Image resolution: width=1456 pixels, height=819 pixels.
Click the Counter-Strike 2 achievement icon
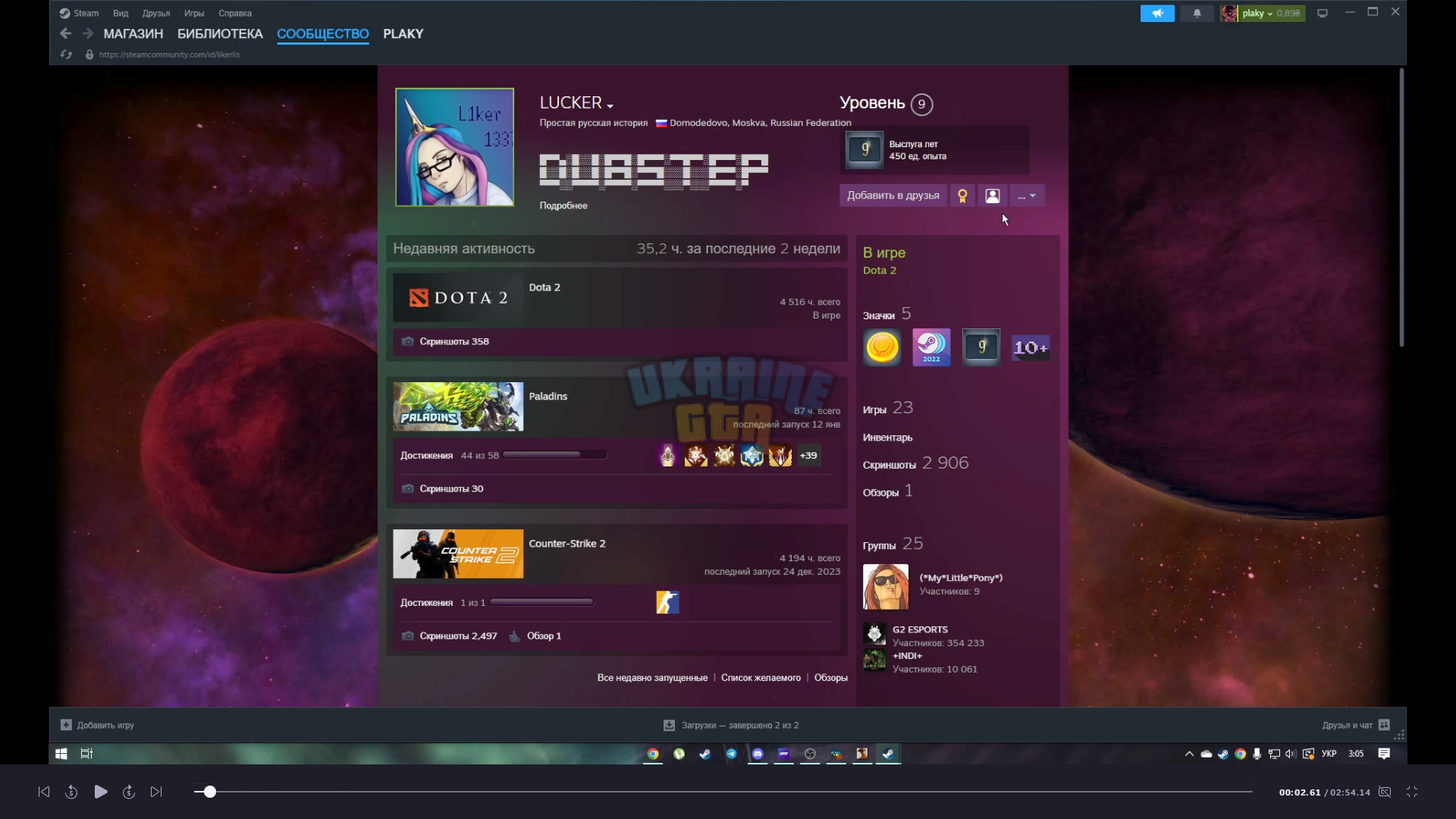pyautogui.click(x=667, y=602)
